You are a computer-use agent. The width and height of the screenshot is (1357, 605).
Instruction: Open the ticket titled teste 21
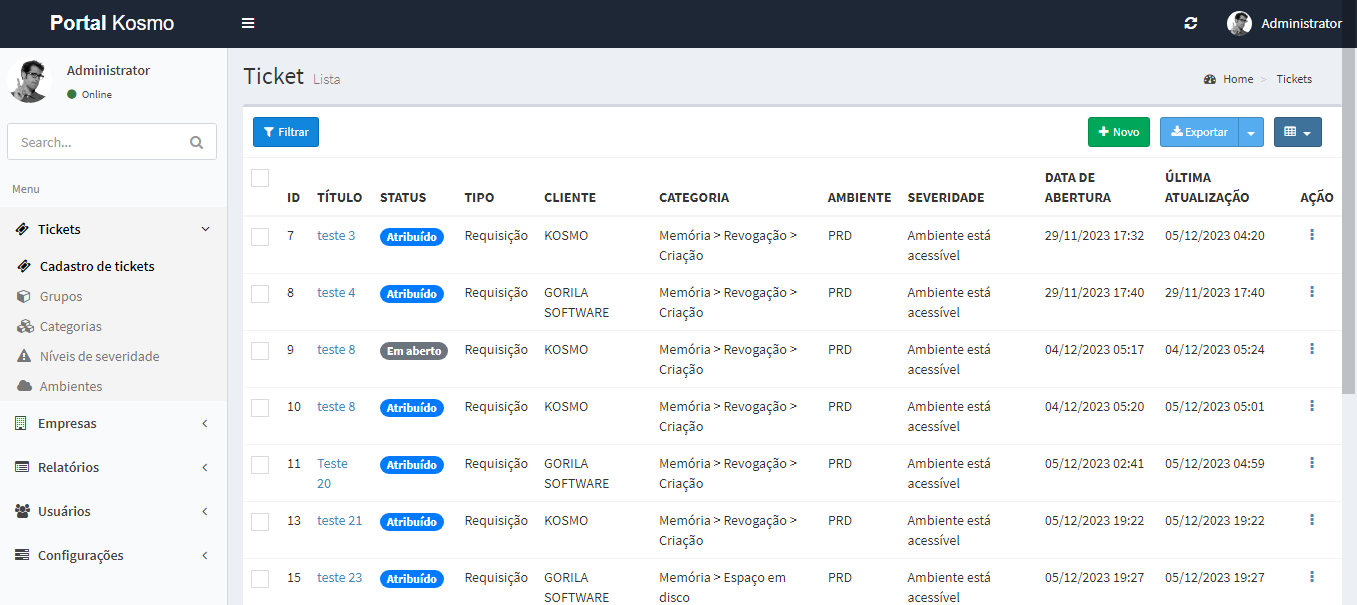(339, 521)
